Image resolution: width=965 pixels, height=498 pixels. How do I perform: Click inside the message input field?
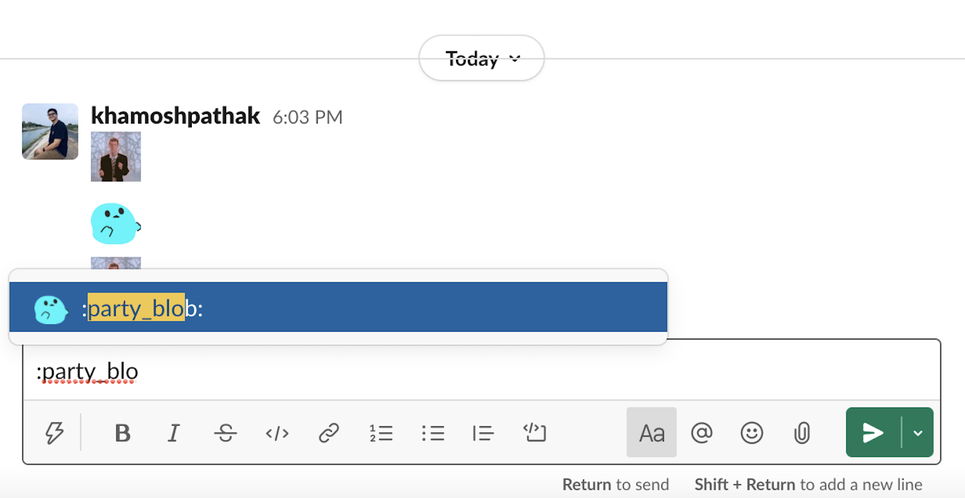click(x=481, y=372)
